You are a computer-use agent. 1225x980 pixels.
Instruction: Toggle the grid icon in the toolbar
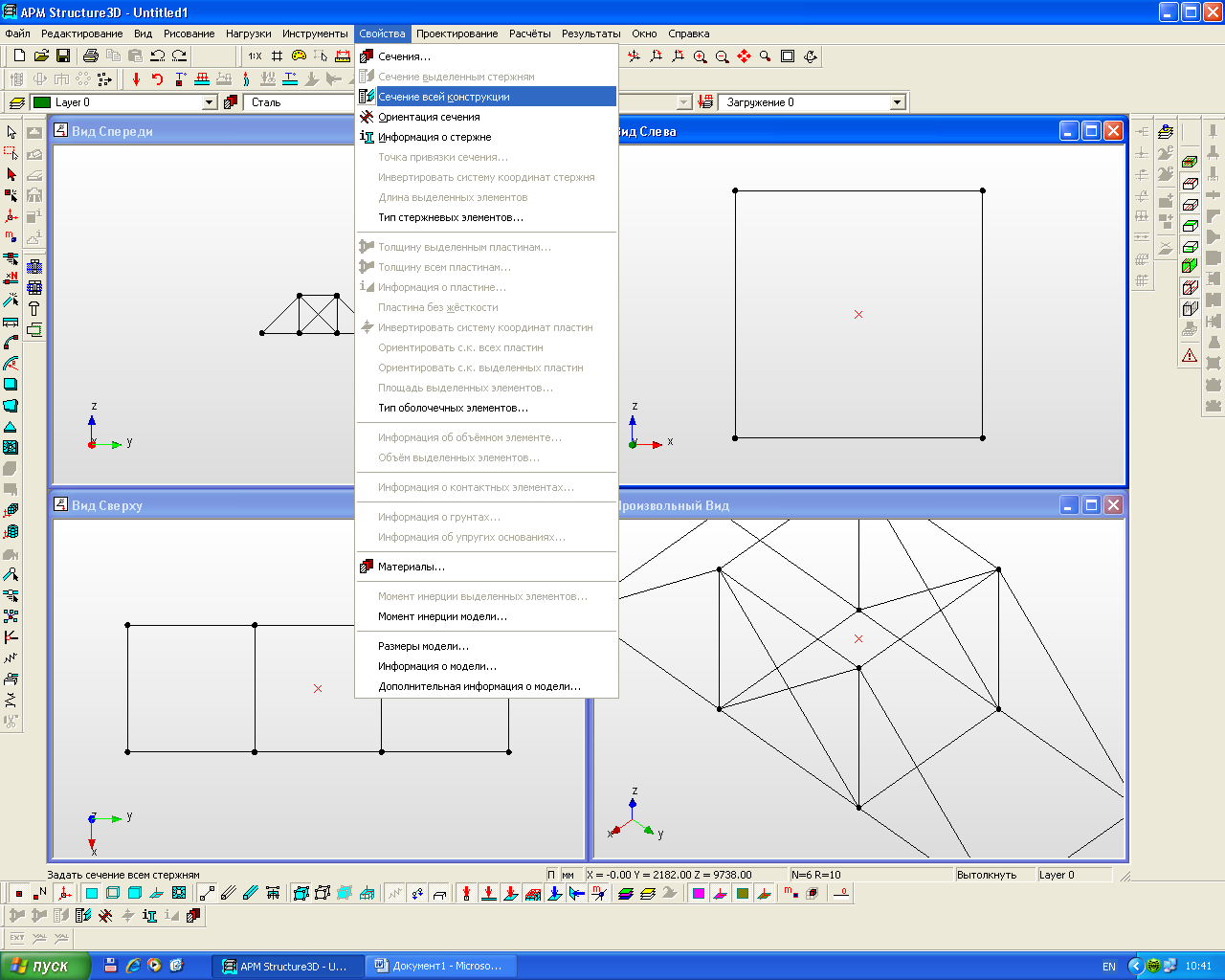(277, 56)
